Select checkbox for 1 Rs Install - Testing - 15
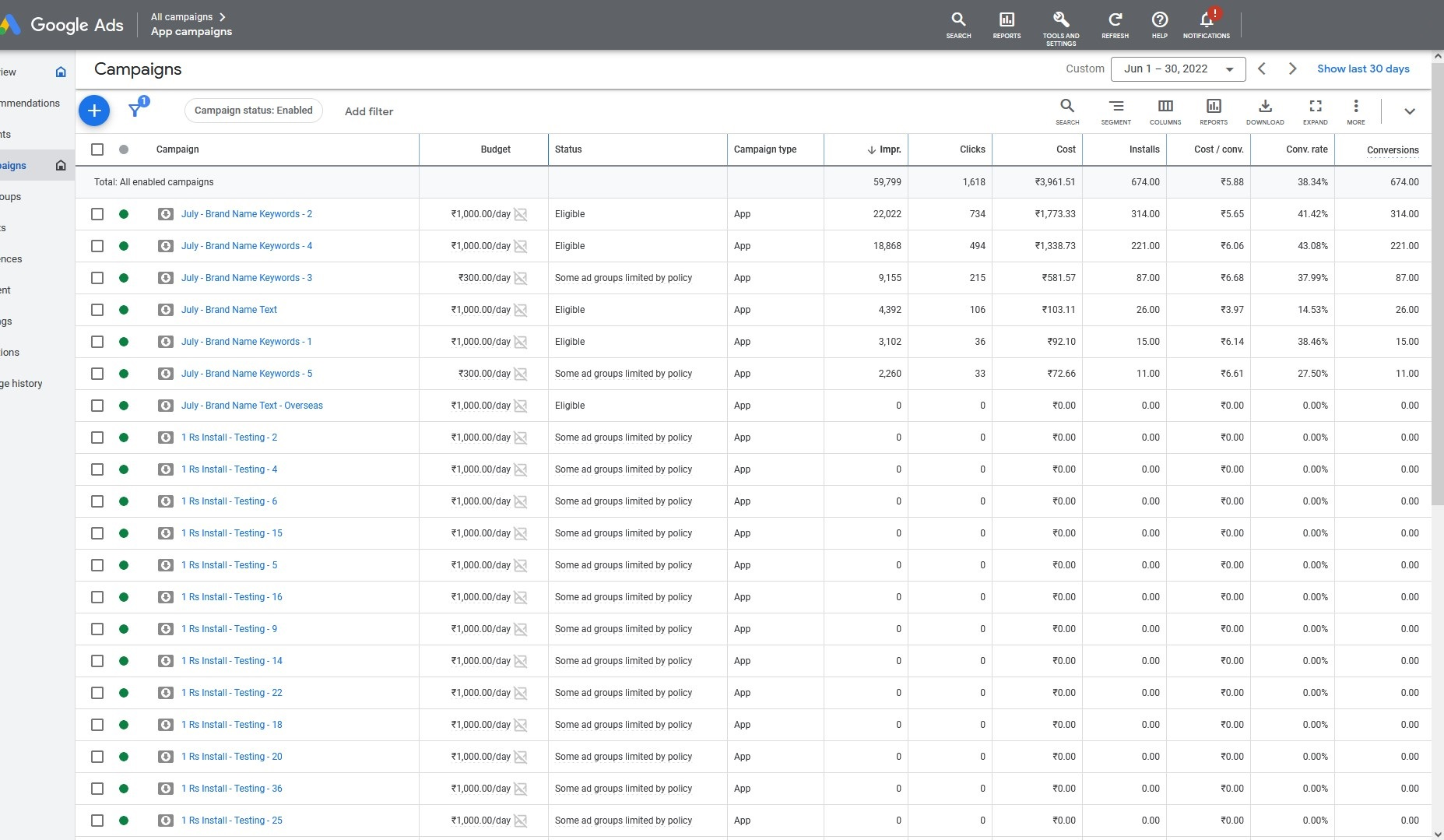This screenshot has height=840, width=1444. (97, 533)
